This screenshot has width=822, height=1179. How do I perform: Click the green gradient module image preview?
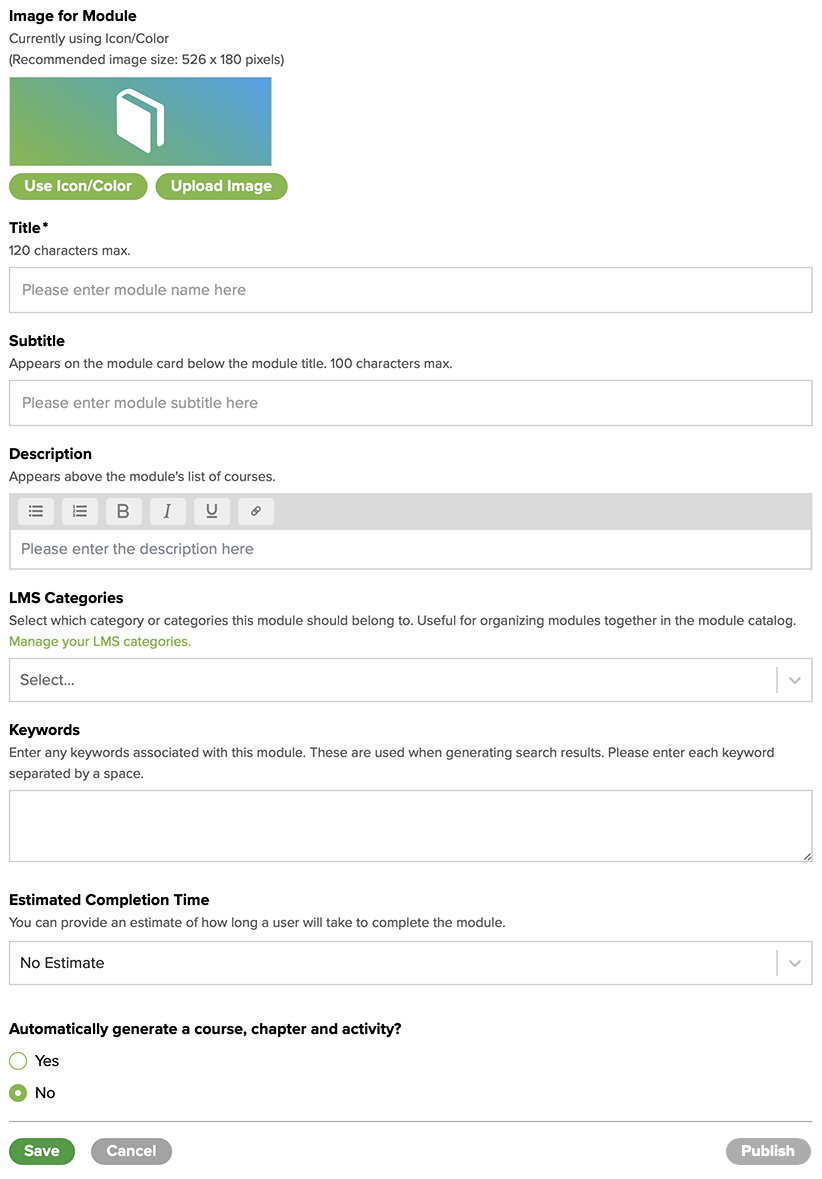pos(60,118)
